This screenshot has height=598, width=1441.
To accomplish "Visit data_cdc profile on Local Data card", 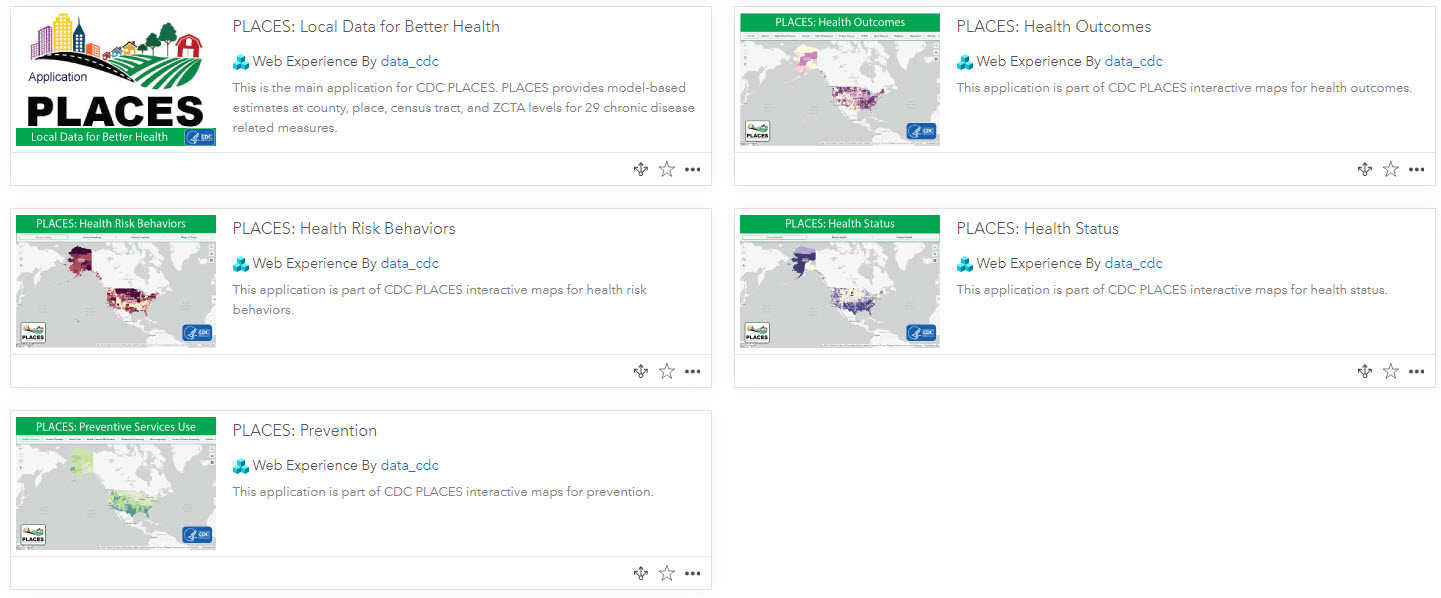I will click(x=410, y=61).
